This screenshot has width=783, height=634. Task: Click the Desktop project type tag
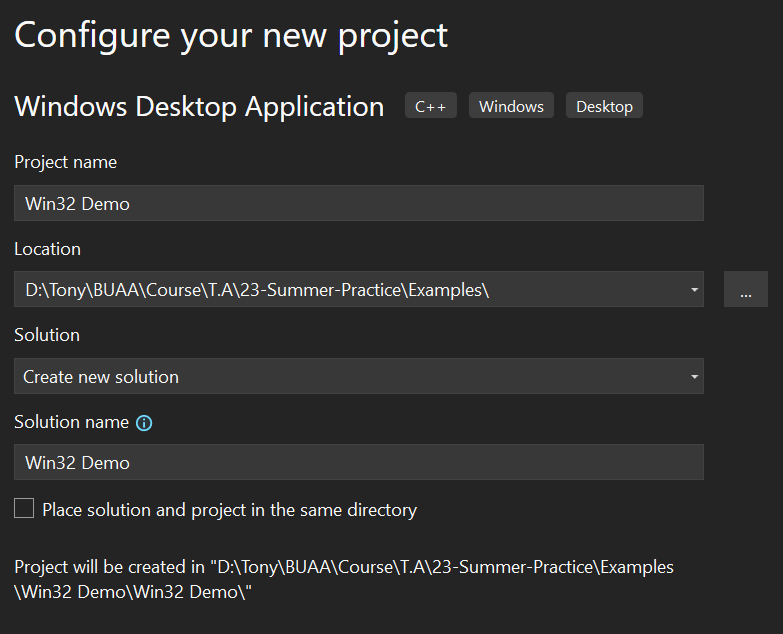(x=604, y=106)
